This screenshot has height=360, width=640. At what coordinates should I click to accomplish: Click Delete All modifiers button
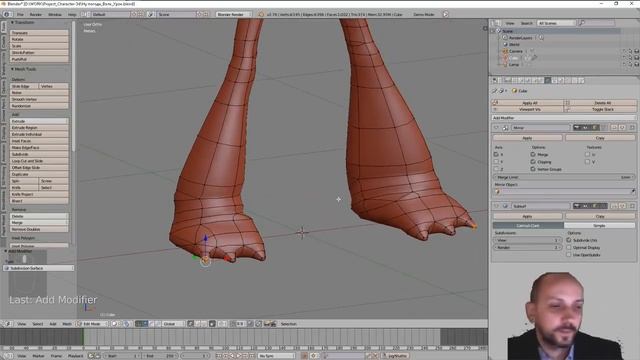pyautogui.click(x=600, y=103)
